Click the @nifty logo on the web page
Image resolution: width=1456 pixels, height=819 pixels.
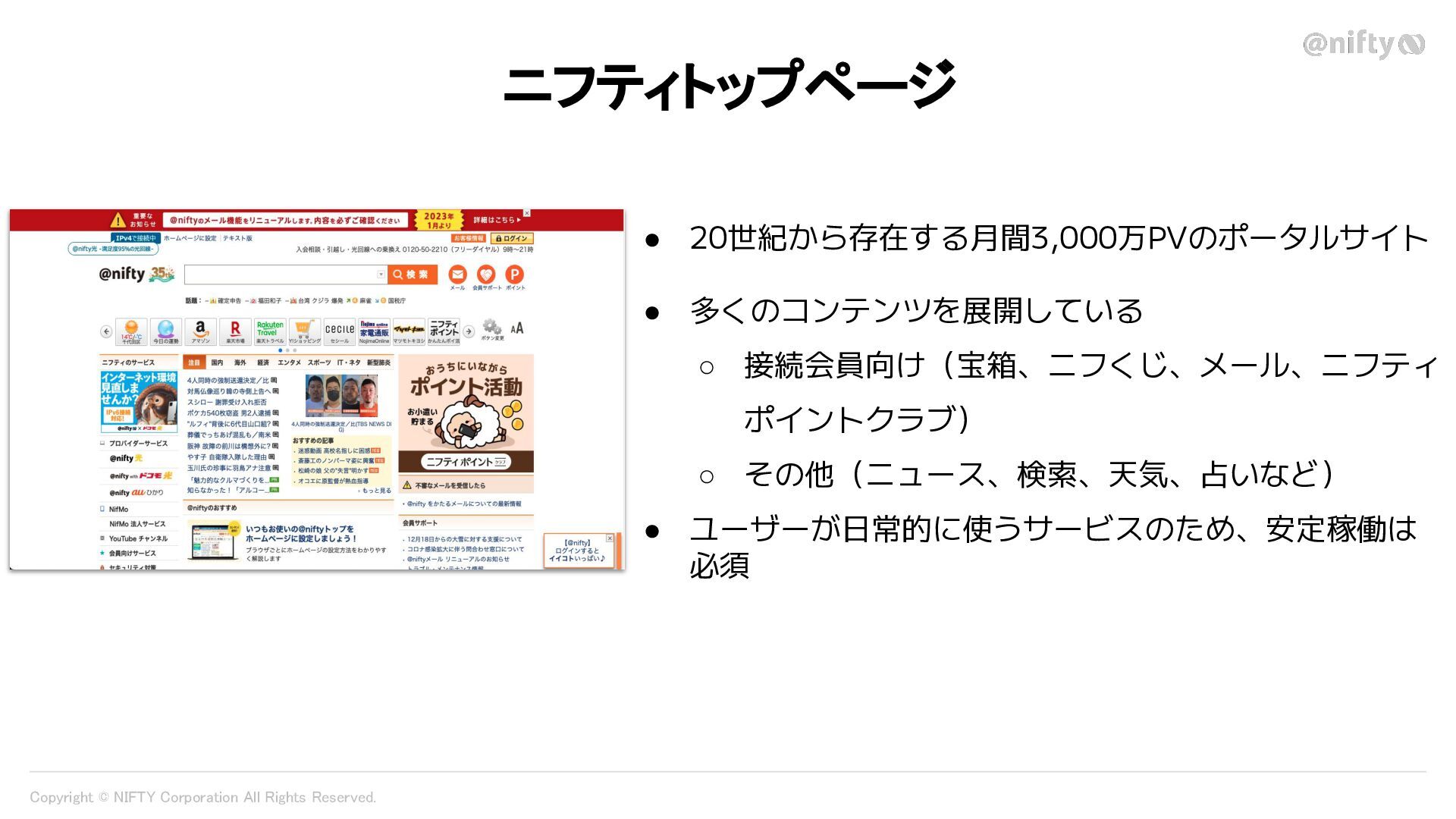pos(121,274)
